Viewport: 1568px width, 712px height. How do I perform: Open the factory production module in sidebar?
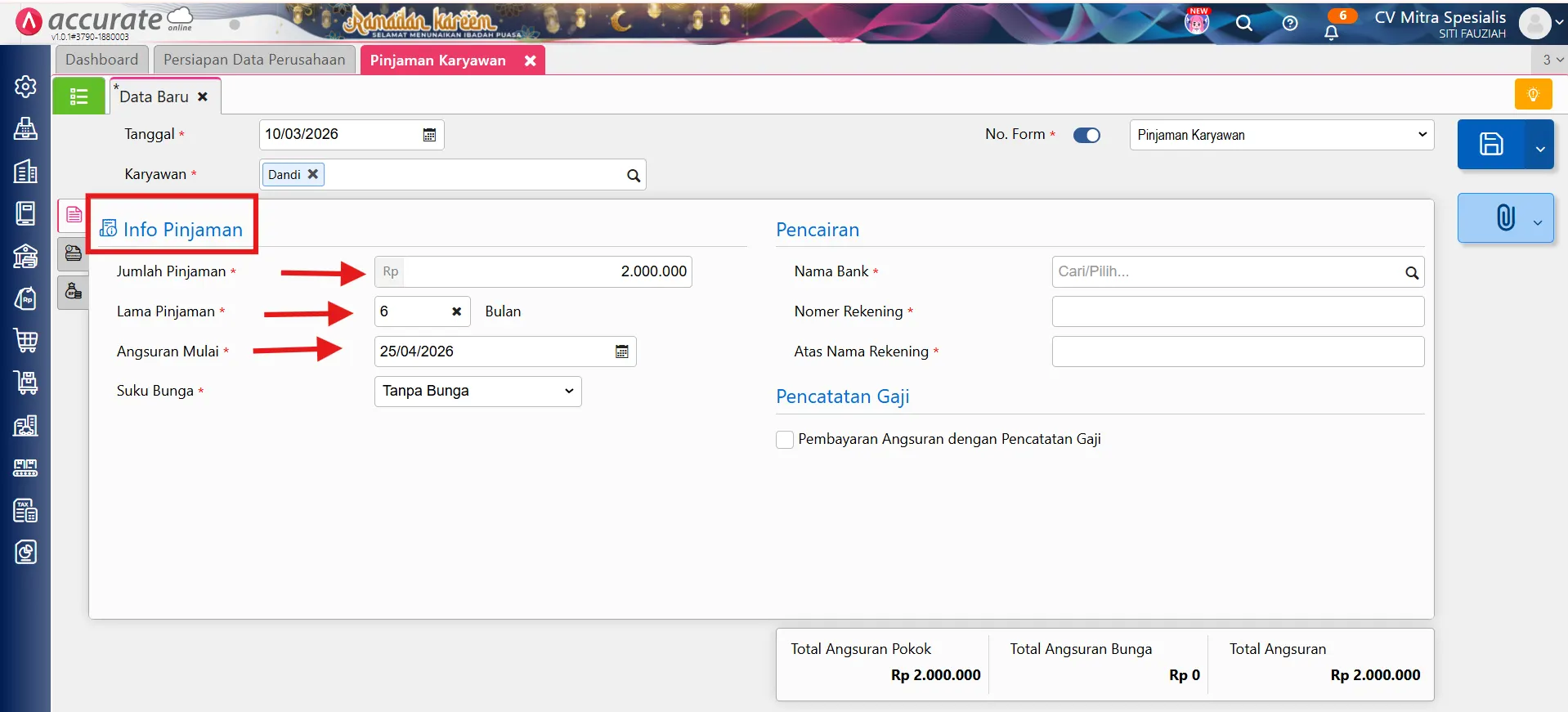pos(25,468)
